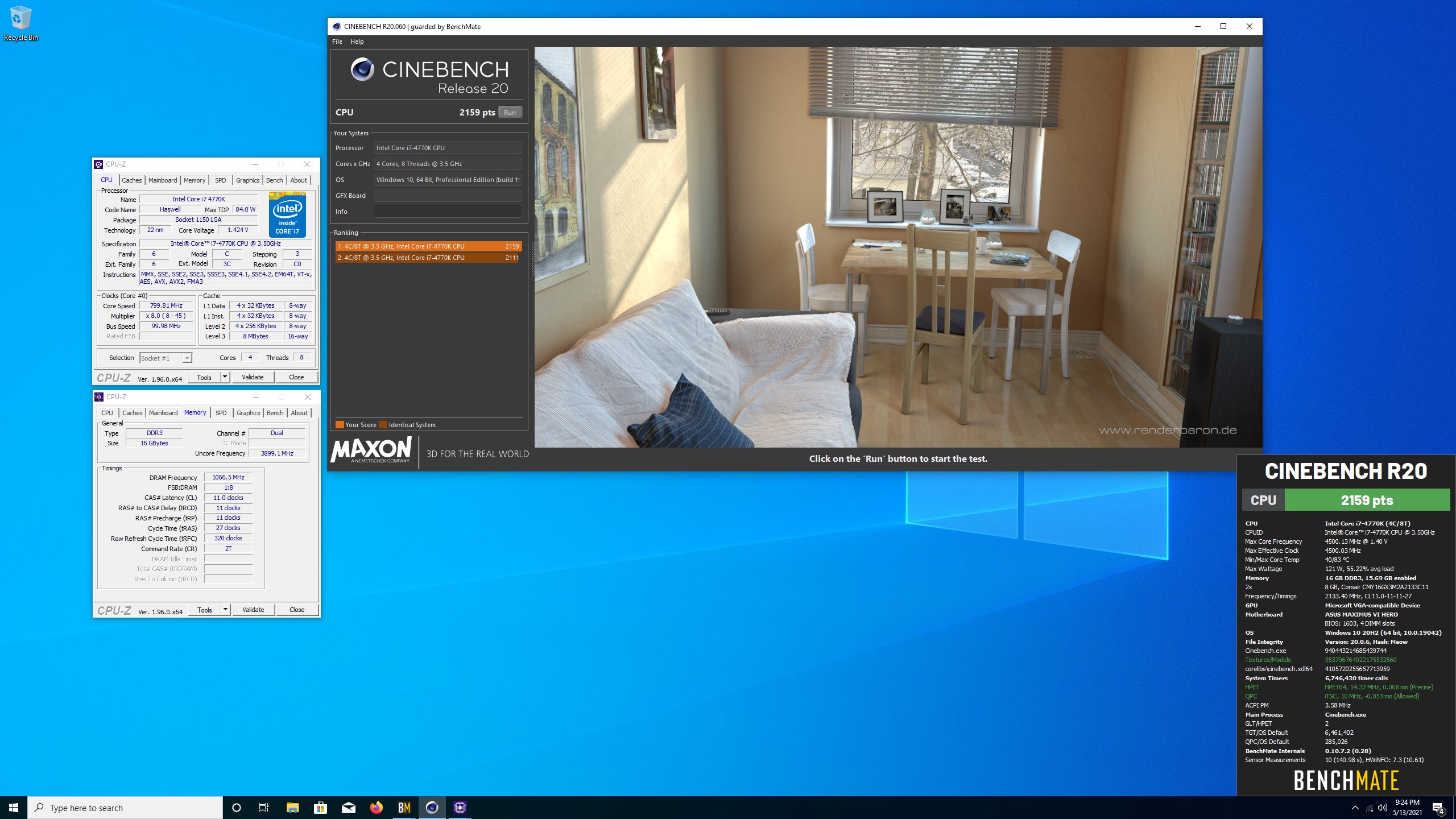Click the GFX Board field in Cinebench
Viewport: 1456px width, 819px height.
(x=448, y=196)
